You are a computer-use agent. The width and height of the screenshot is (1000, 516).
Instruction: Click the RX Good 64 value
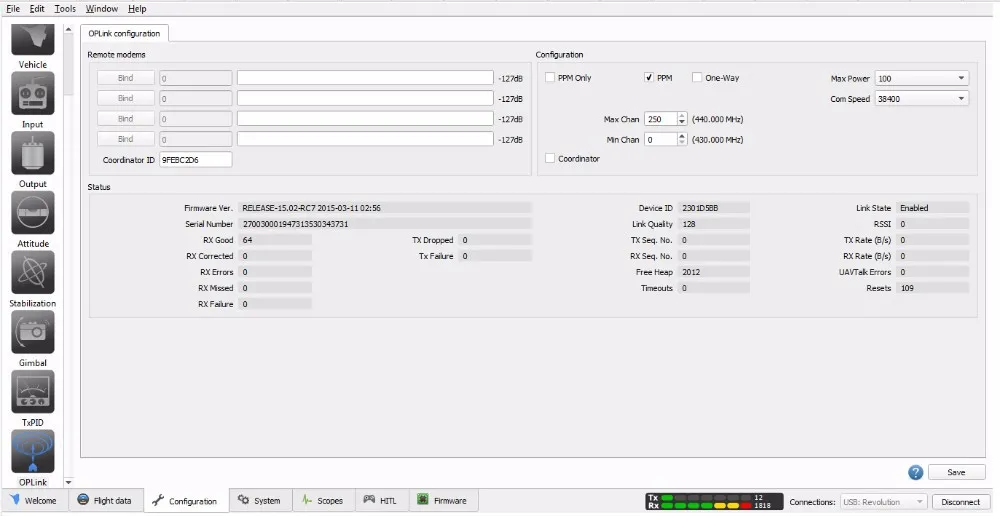(x=275, y=240)
